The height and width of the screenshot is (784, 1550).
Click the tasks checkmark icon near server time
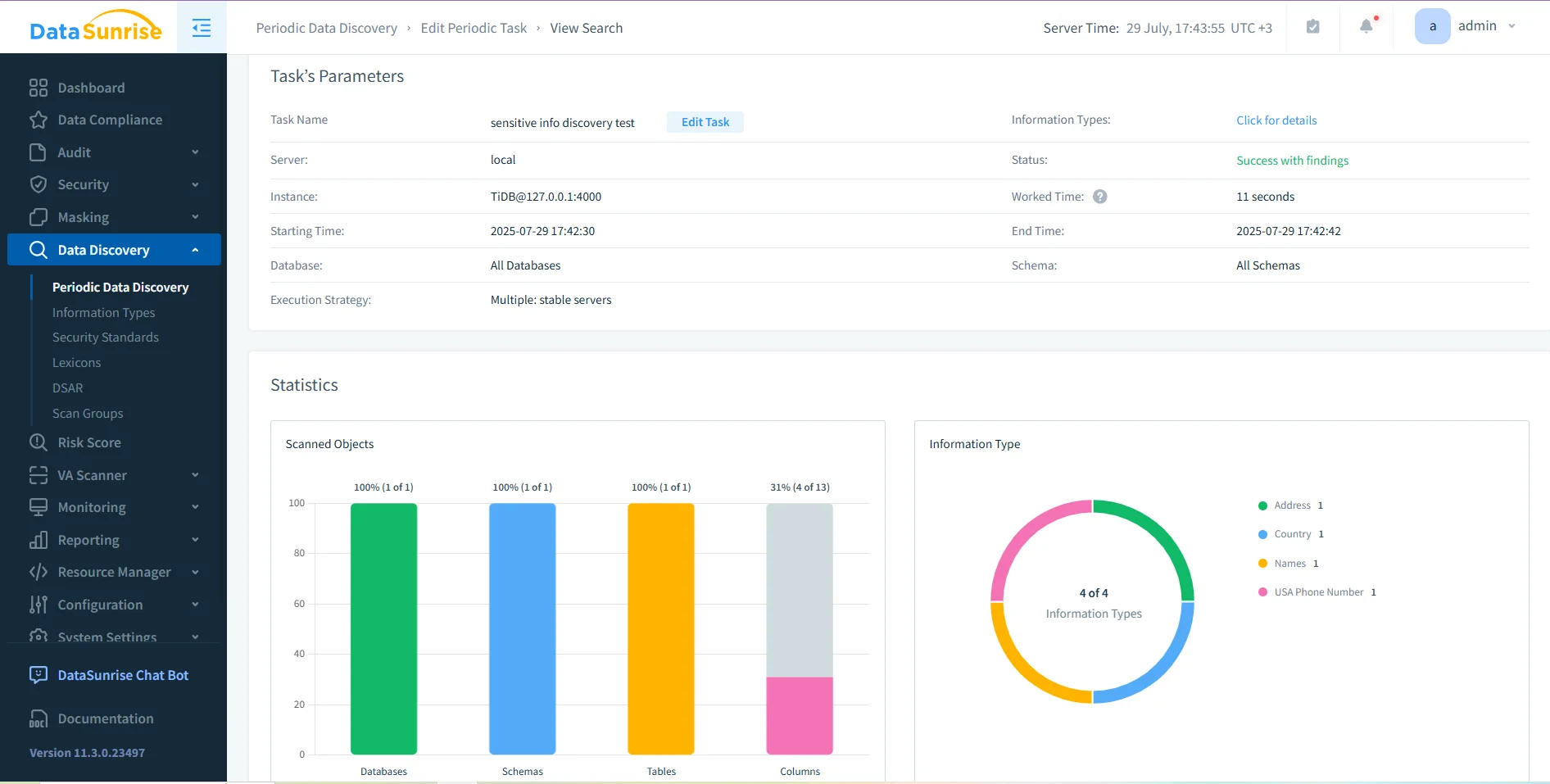(1312, 26)
